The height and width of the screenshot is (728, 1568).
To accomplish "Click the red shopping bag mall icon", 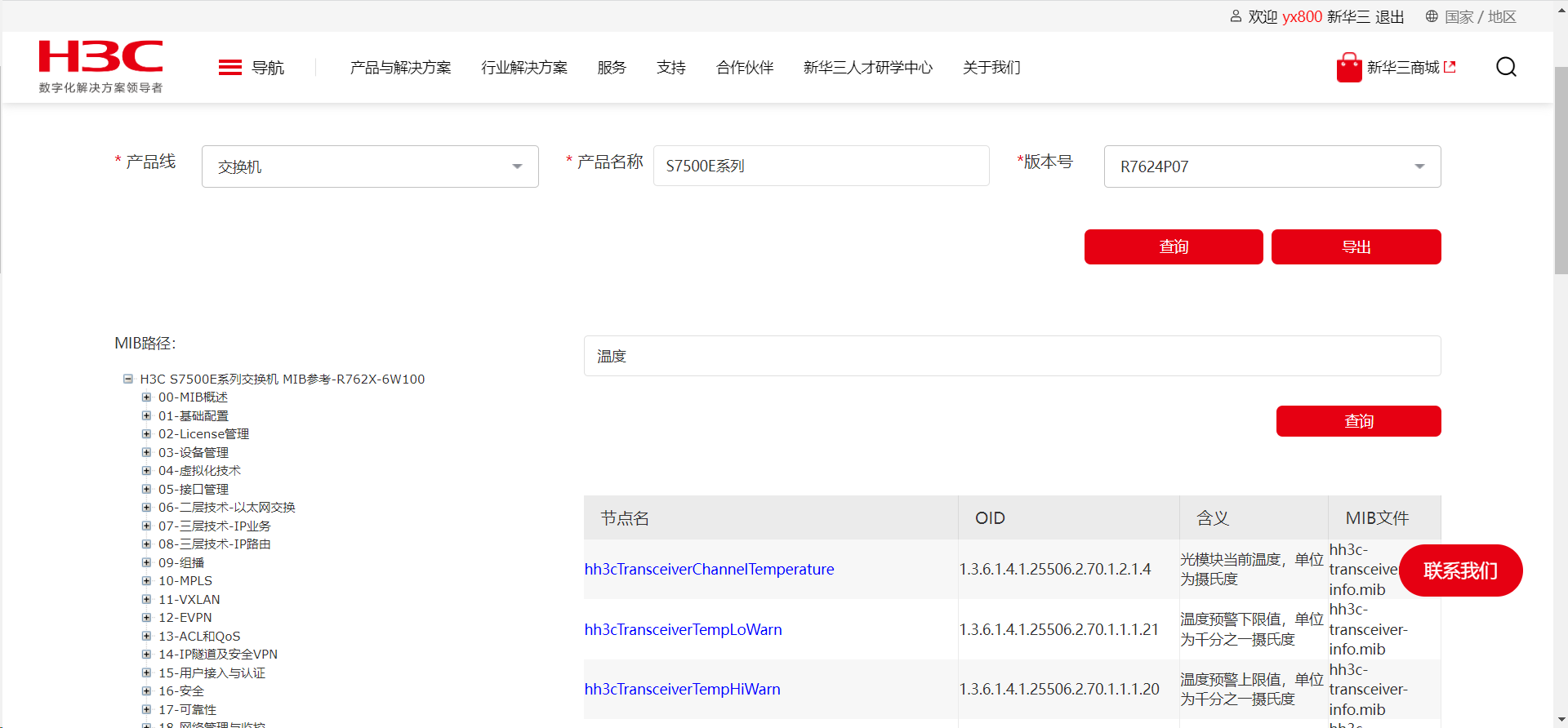I will click(1349, 68).
